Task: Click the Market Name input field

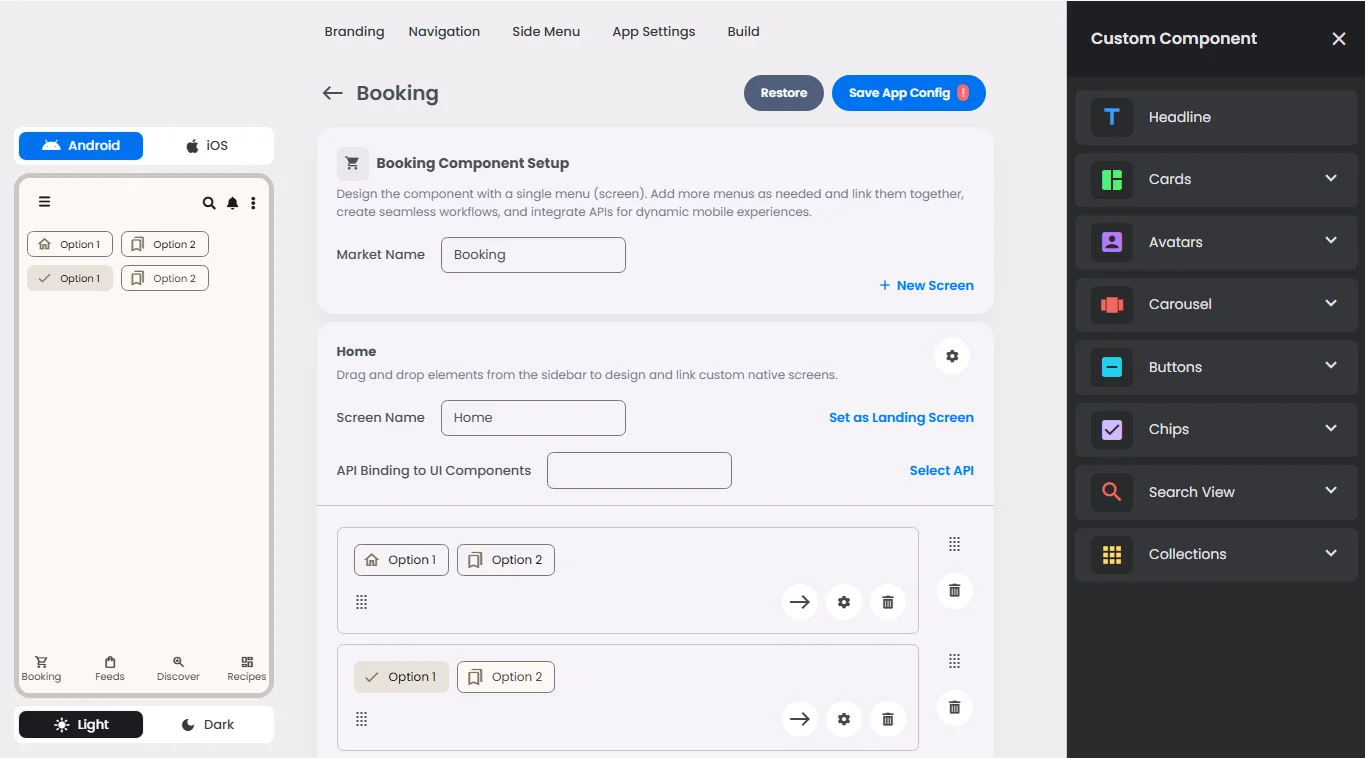Action: pyautogui.click(x=533, y=255)
